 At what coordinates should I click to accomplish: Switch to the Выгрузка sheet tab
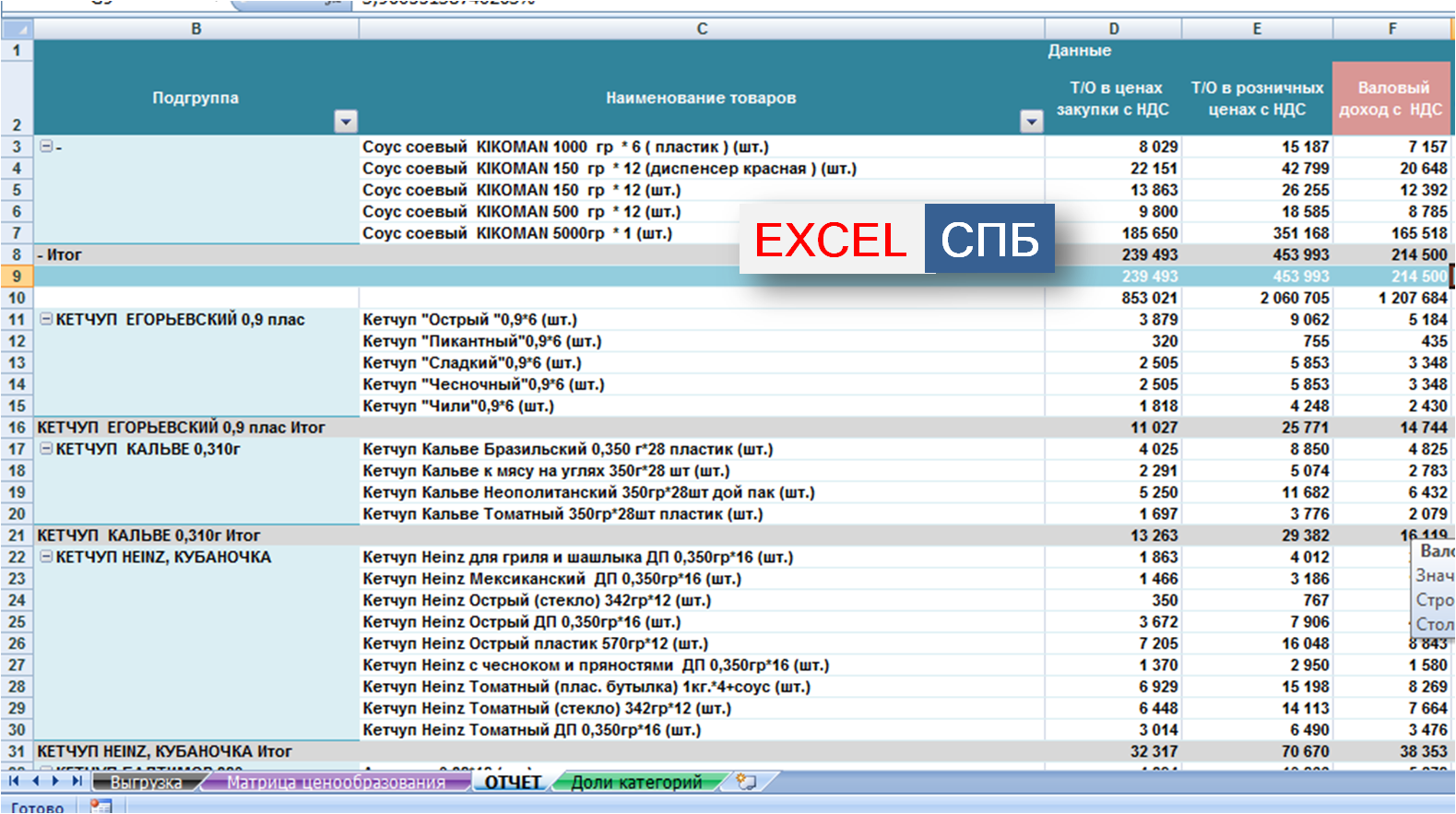pos(146,783)
